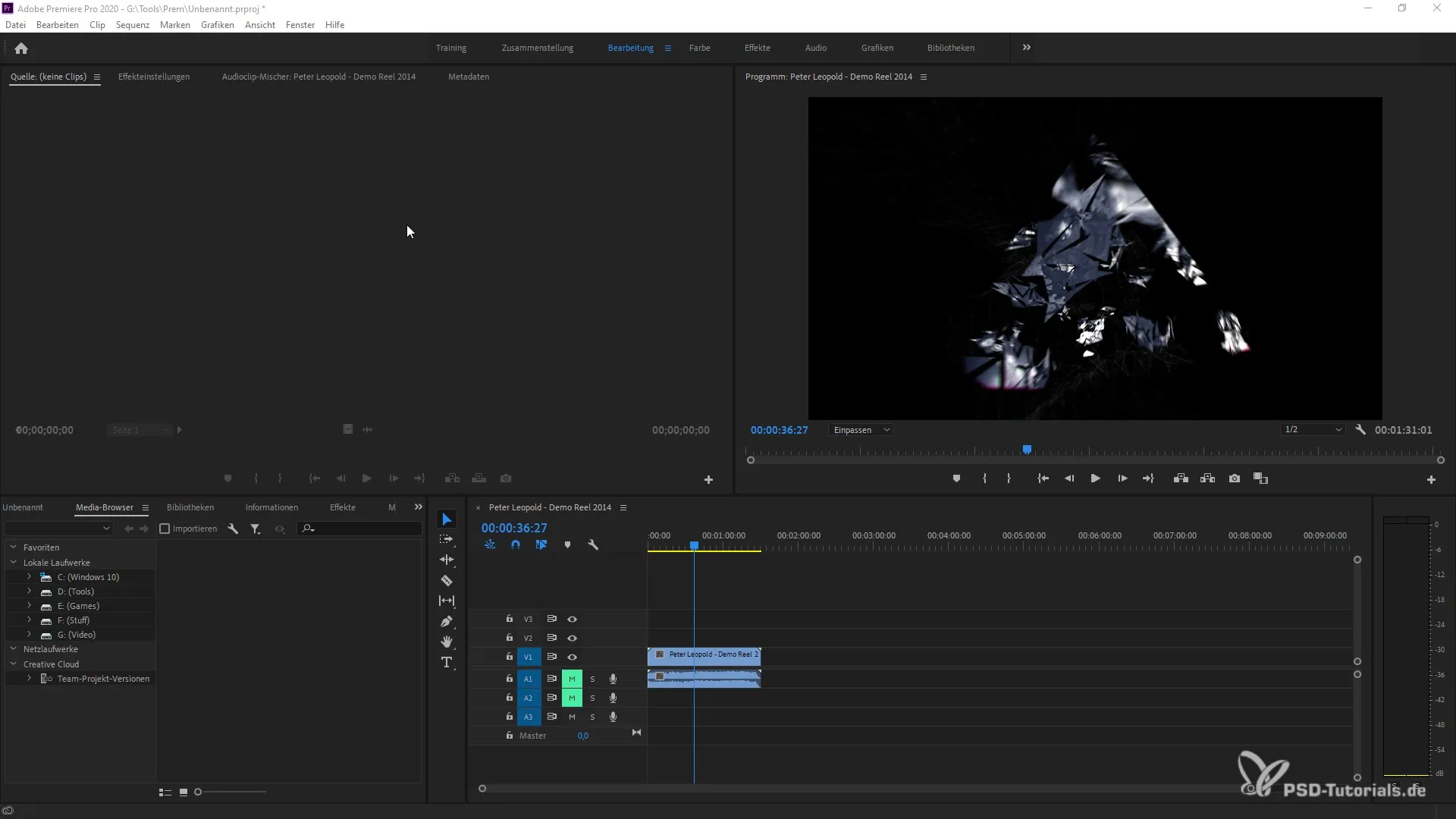The image size is (1456, 819).
Task: Open Program monitor settings wrench
Action: pos(1360,430)
